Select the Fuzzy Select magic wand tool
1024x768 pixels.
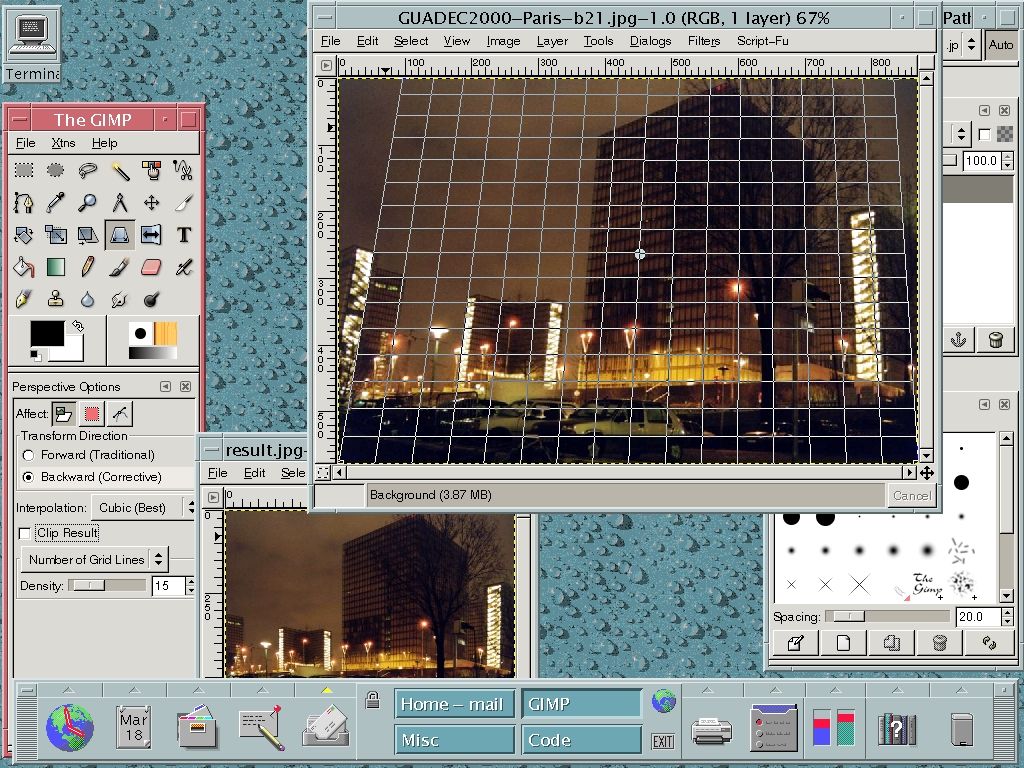(x=120, y=170)
